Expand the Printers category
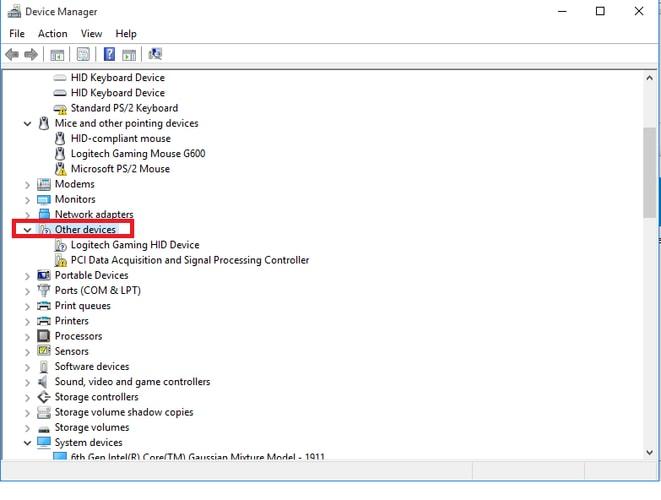 [x=27, y=322]
